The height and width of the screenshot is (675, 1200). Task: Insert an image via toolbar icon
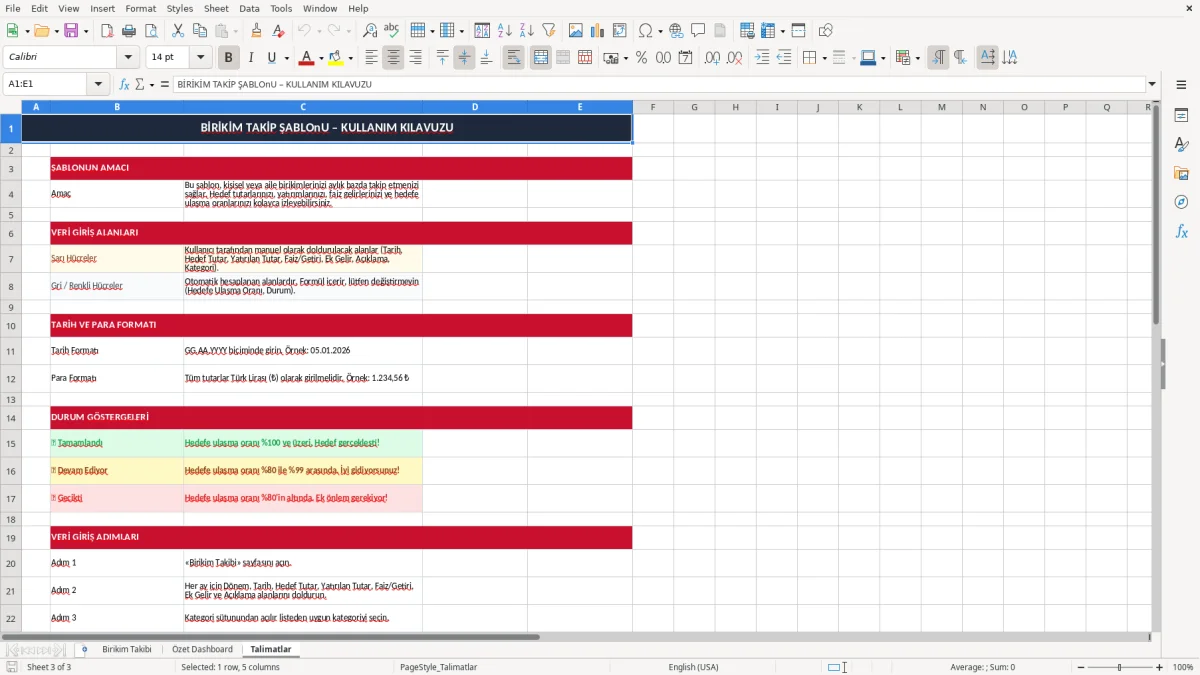[x=576, y=31]
